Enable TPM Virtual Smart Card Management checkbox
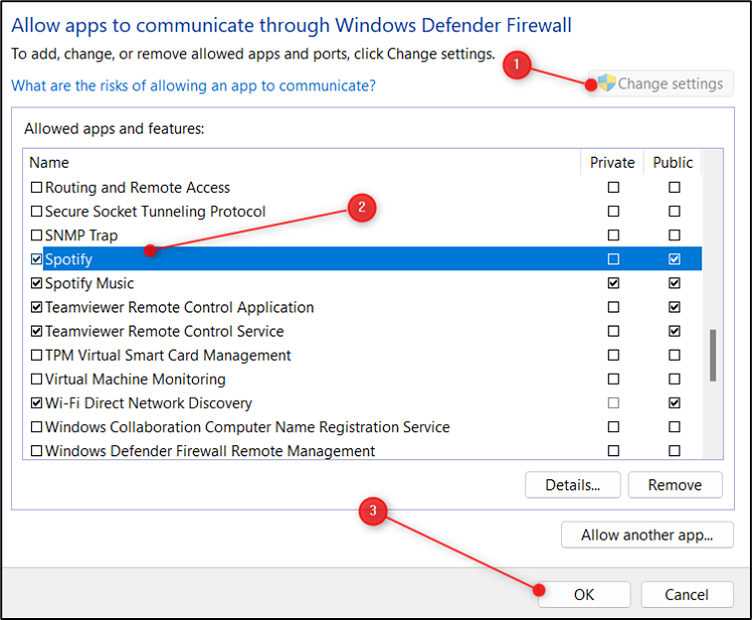Viewport: 752px width, 620px height. (36, 355)
